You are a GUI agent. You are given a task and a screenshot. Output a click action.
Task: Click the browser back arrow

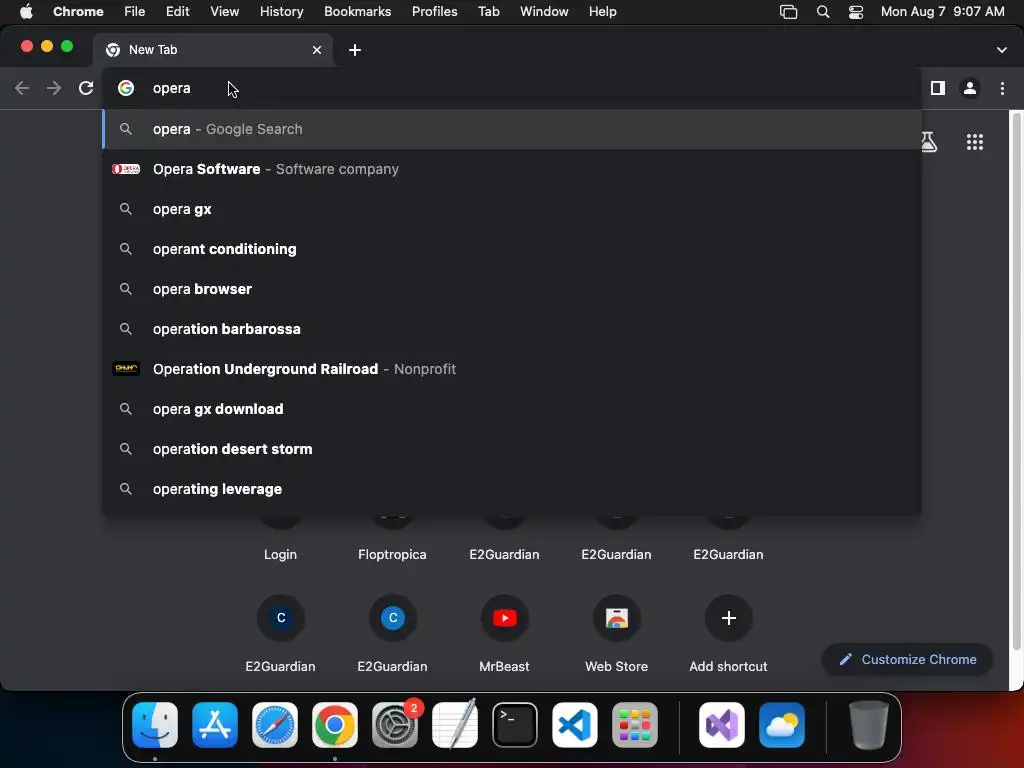point(22,88)
